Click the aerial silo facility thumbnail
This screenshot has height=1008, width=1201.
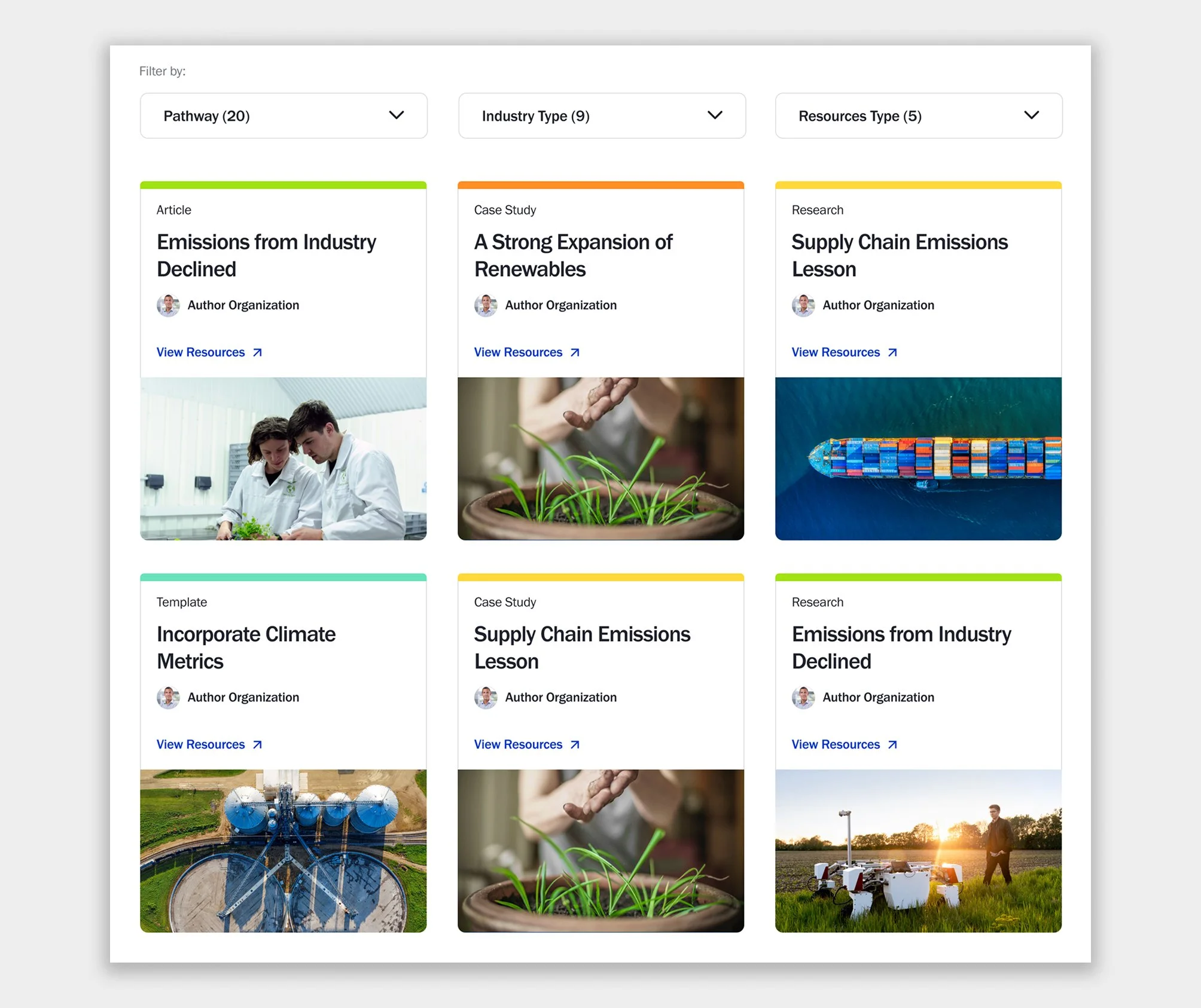(x=283, y=851)
